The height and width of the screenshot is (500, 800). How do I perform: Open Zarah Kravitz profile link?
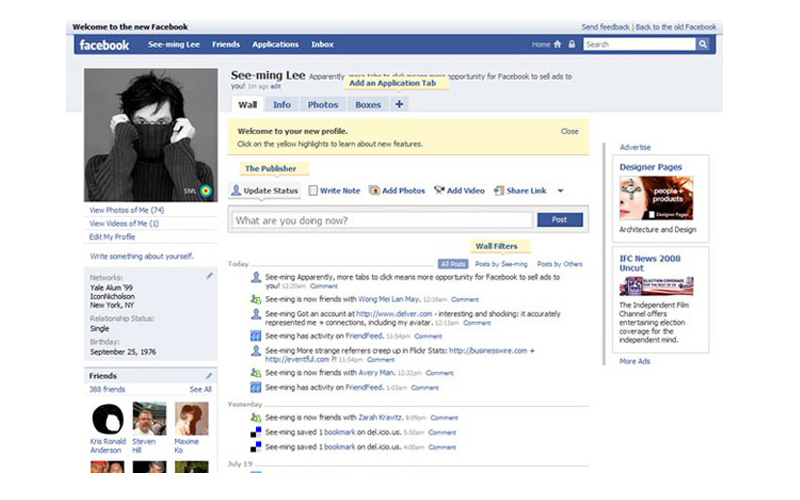[x=381, y=417]
